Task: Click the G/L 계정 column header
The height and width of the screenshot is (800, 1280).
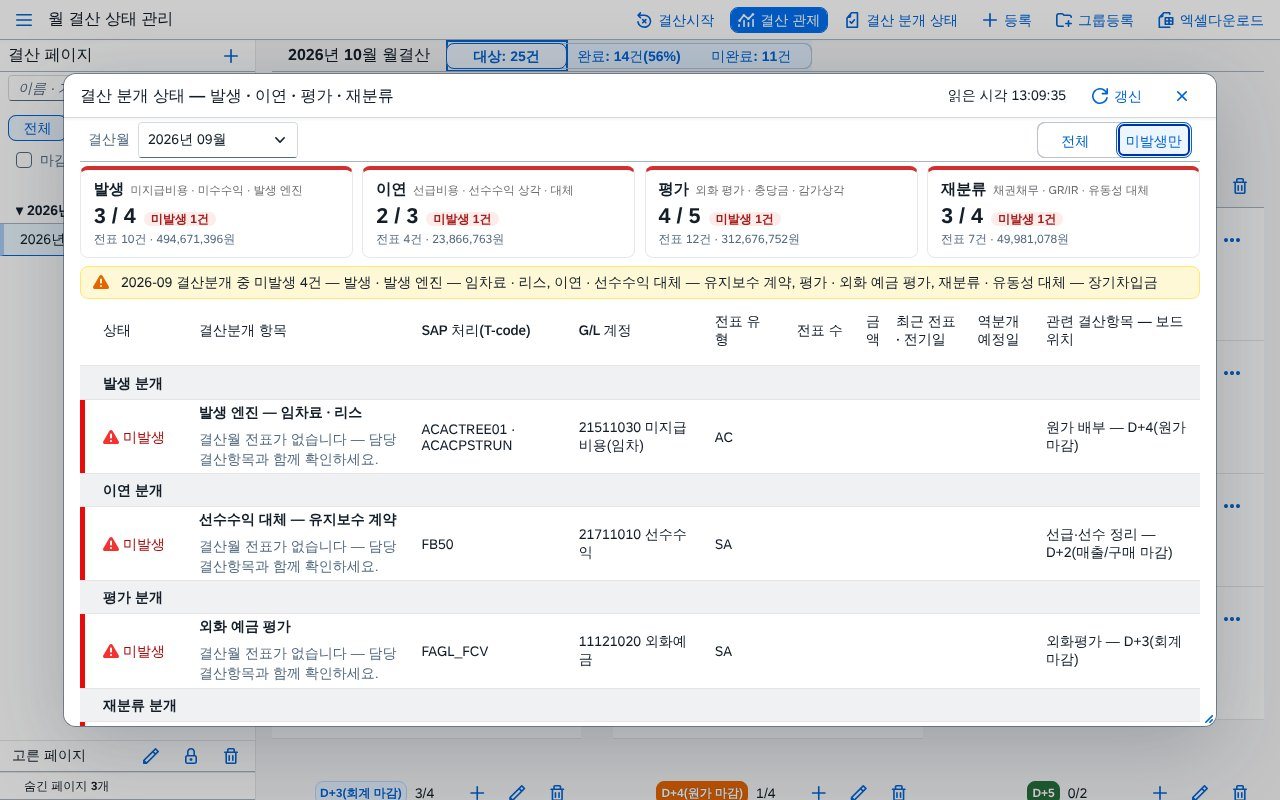Action: (605, 331)
